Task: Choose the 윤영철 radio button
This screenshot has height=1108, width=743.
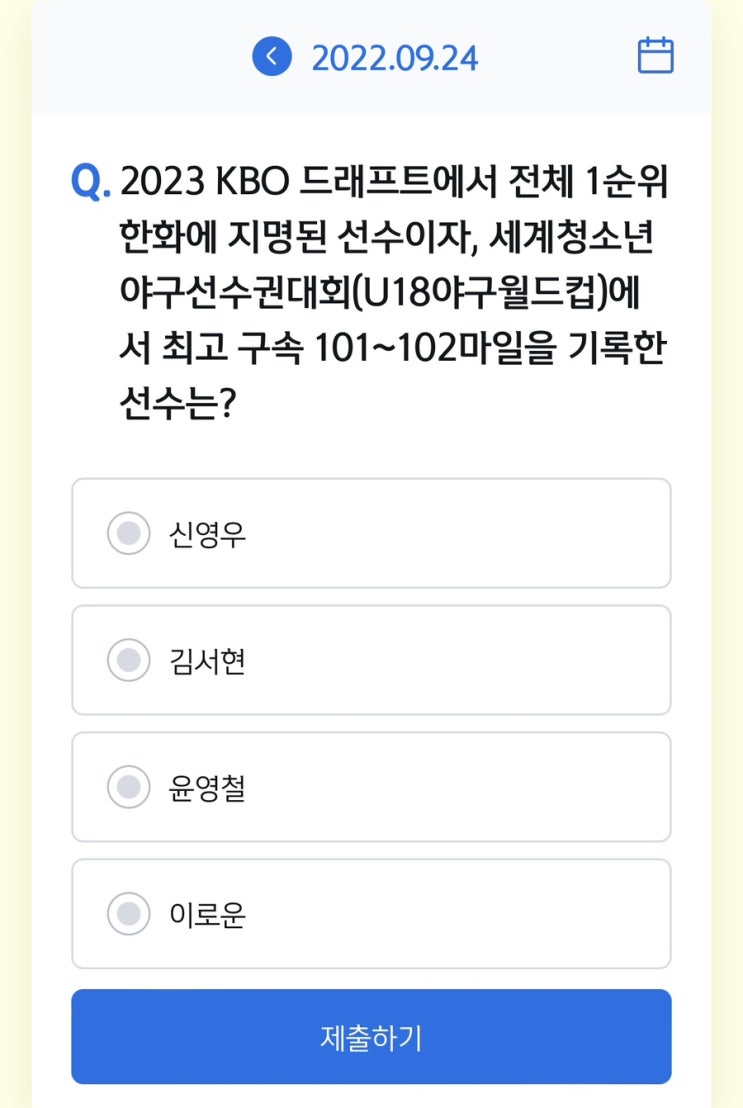Action: pos(128,787)
